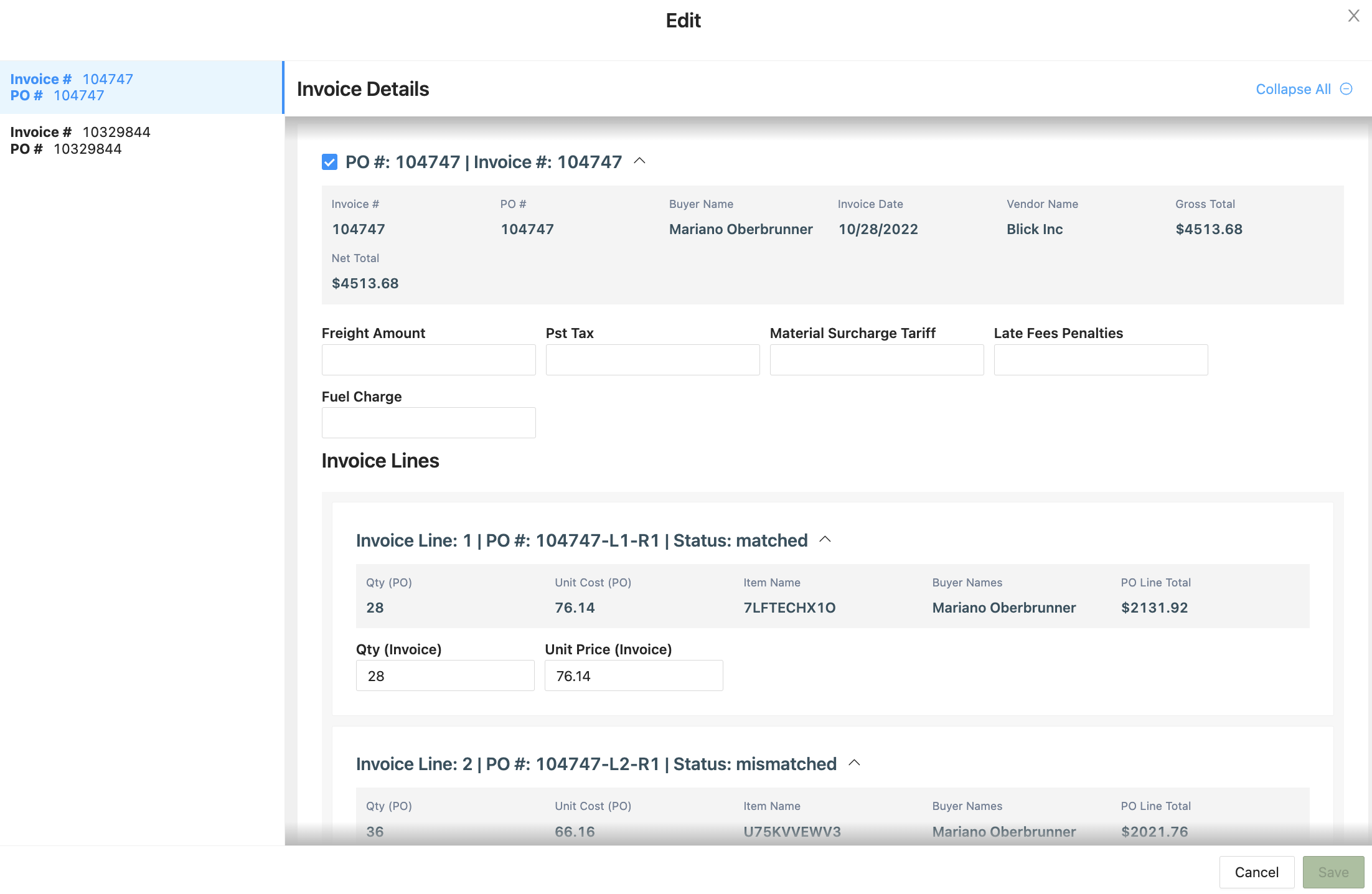Click the Freight Amount input field
Viewport: 1372px width, 894px height.
pos(428,360)
